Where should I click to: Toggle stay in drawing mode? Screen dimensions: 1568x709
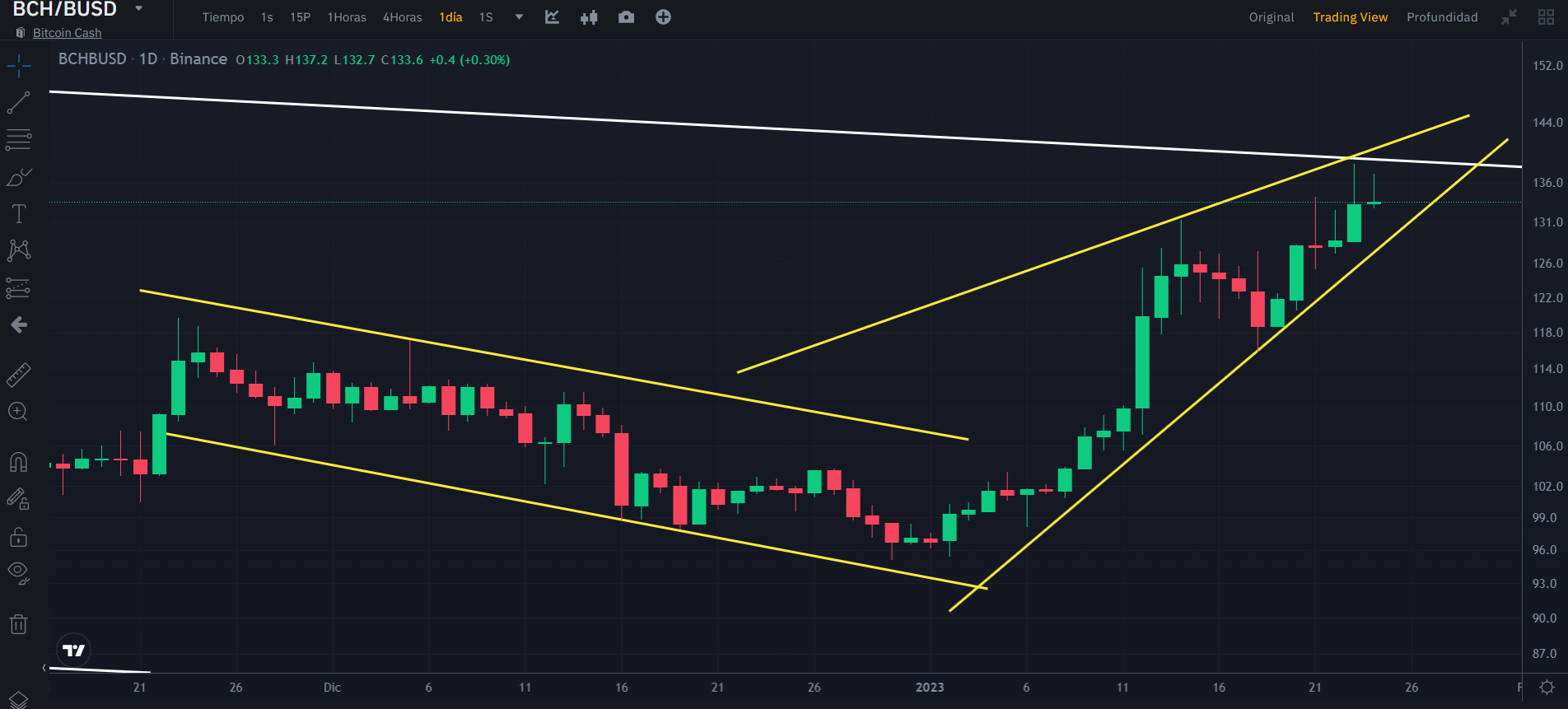tap(18, 499)
